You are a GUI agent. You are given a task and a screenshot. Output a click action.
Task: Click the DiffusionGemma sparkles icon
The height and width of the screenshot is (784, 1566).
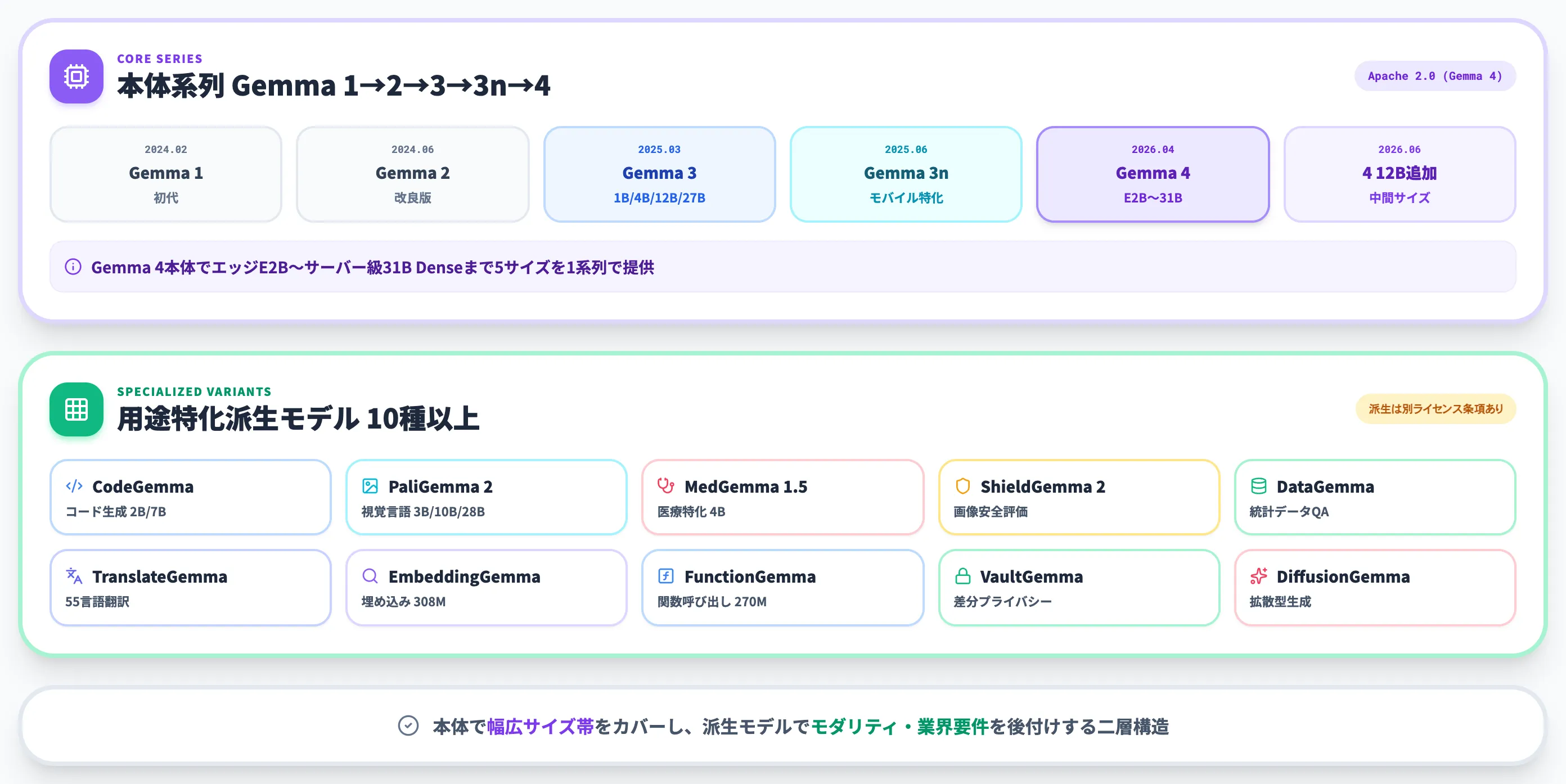tap(1258, 575)
